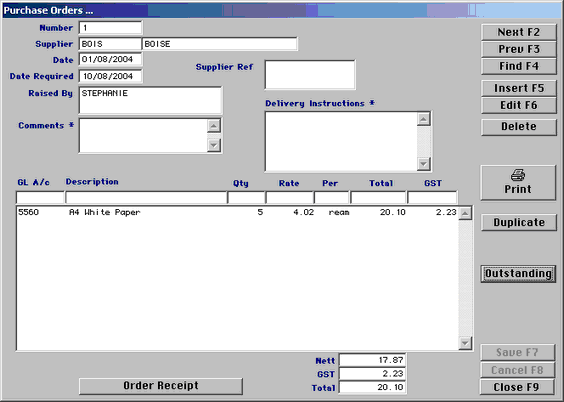
Task: Insert a new order with Insert F5
Action: pos(519,88)
